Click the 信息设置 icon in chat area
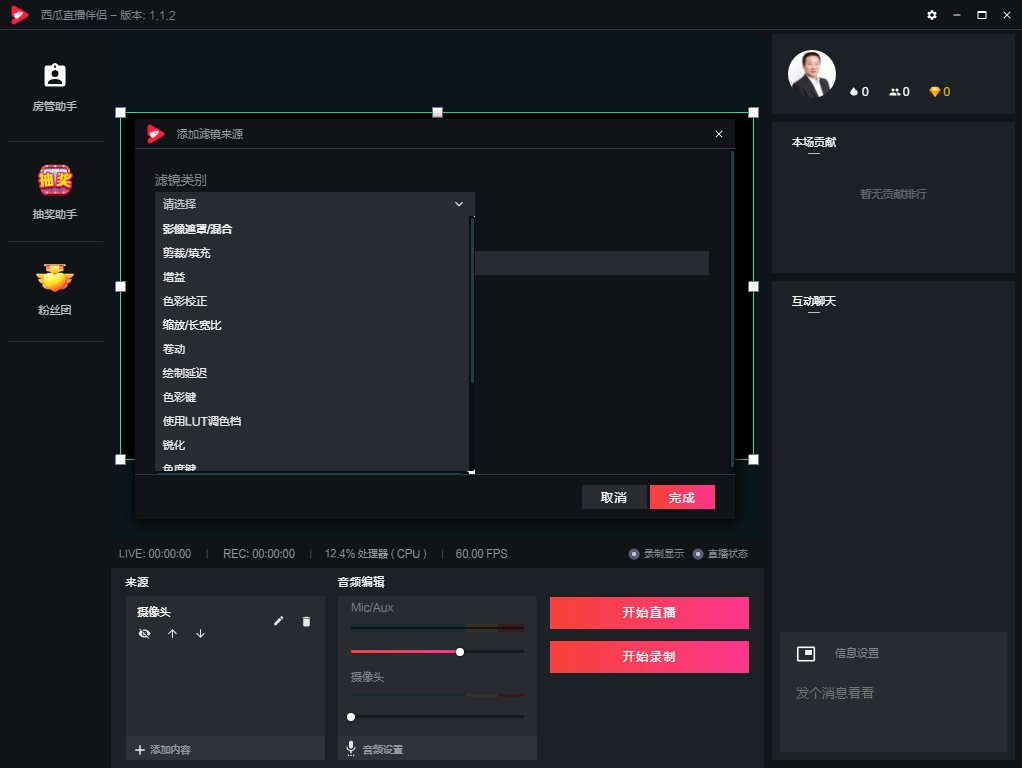Viewport: 1022px width, 768px height. coord(806,653)
